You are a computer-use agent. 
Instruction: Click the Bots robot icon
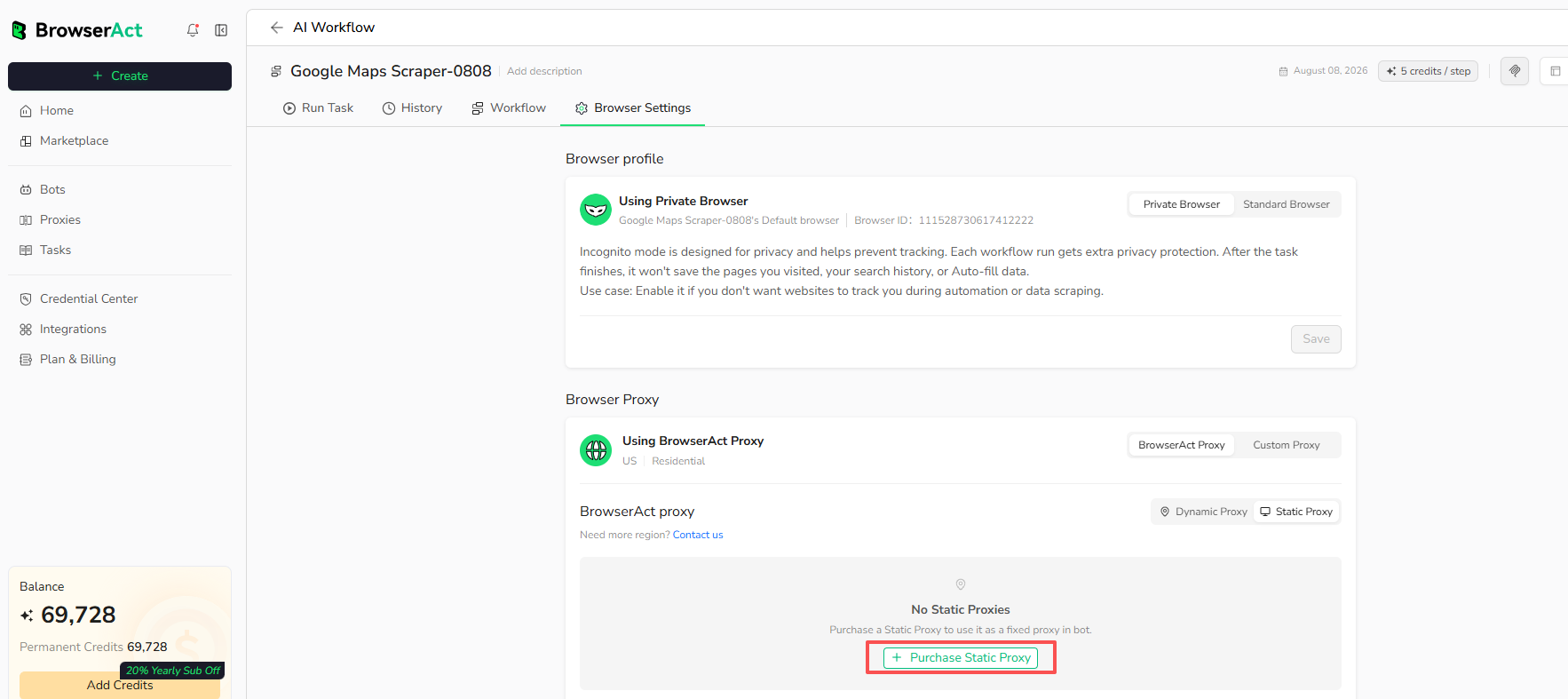(x=26, y=190)
